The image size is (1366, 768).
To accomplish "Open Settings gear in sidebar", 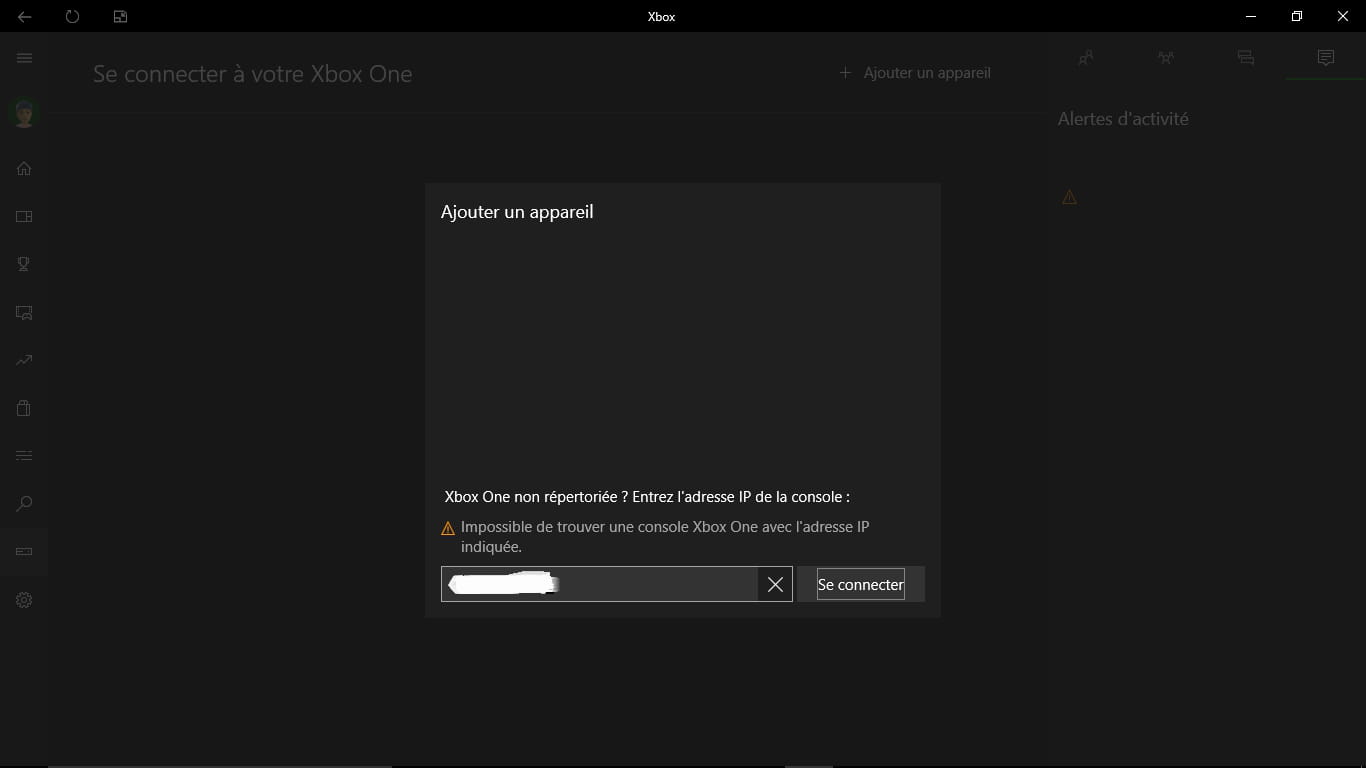I will pos(24,600).
